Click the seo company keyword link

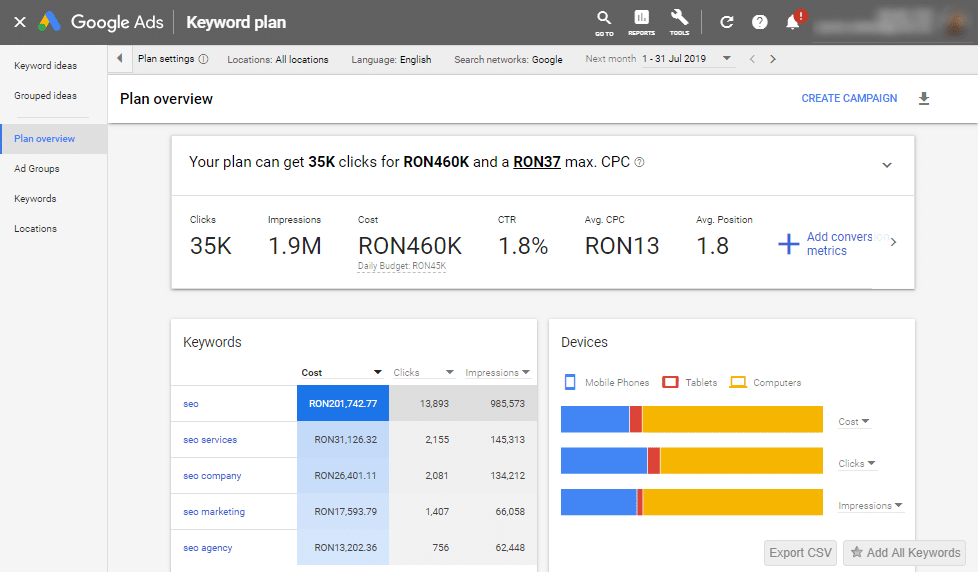(212, 475)
